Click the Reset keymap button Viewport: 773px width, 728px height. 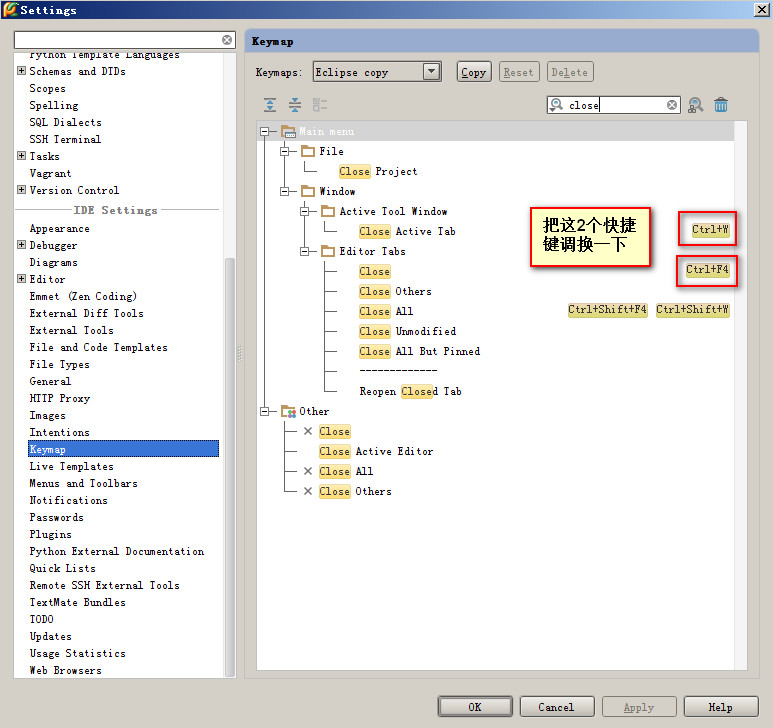(x=519, y=72)
